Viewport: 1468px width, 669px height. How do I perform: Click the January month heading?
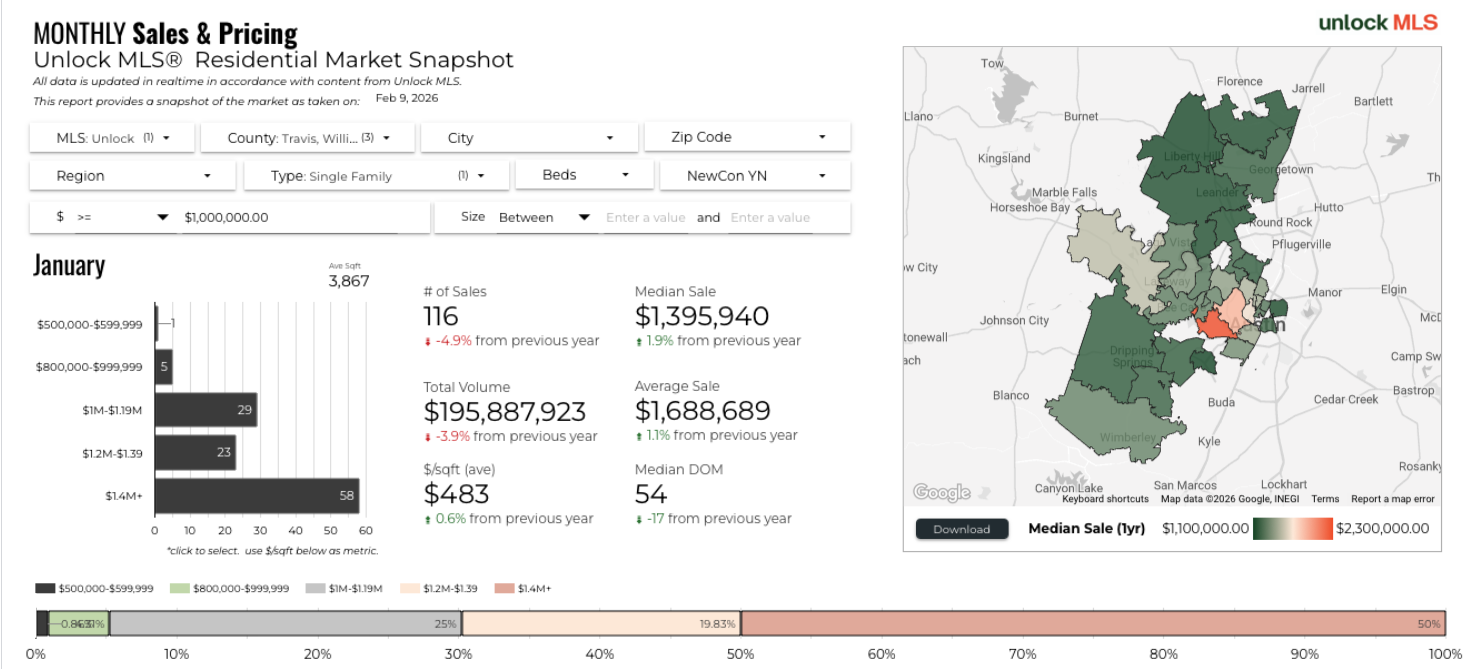[x=69, y=265]
